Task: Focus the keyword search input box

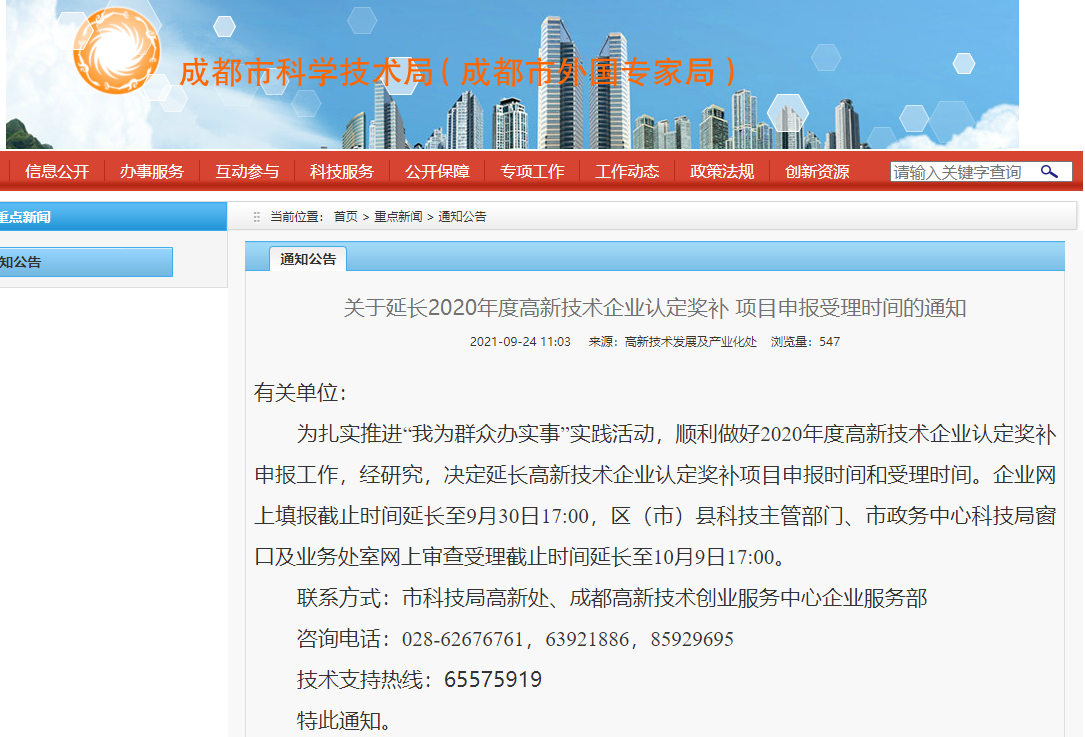Action: pyautogui.click(x=960, y=172)
